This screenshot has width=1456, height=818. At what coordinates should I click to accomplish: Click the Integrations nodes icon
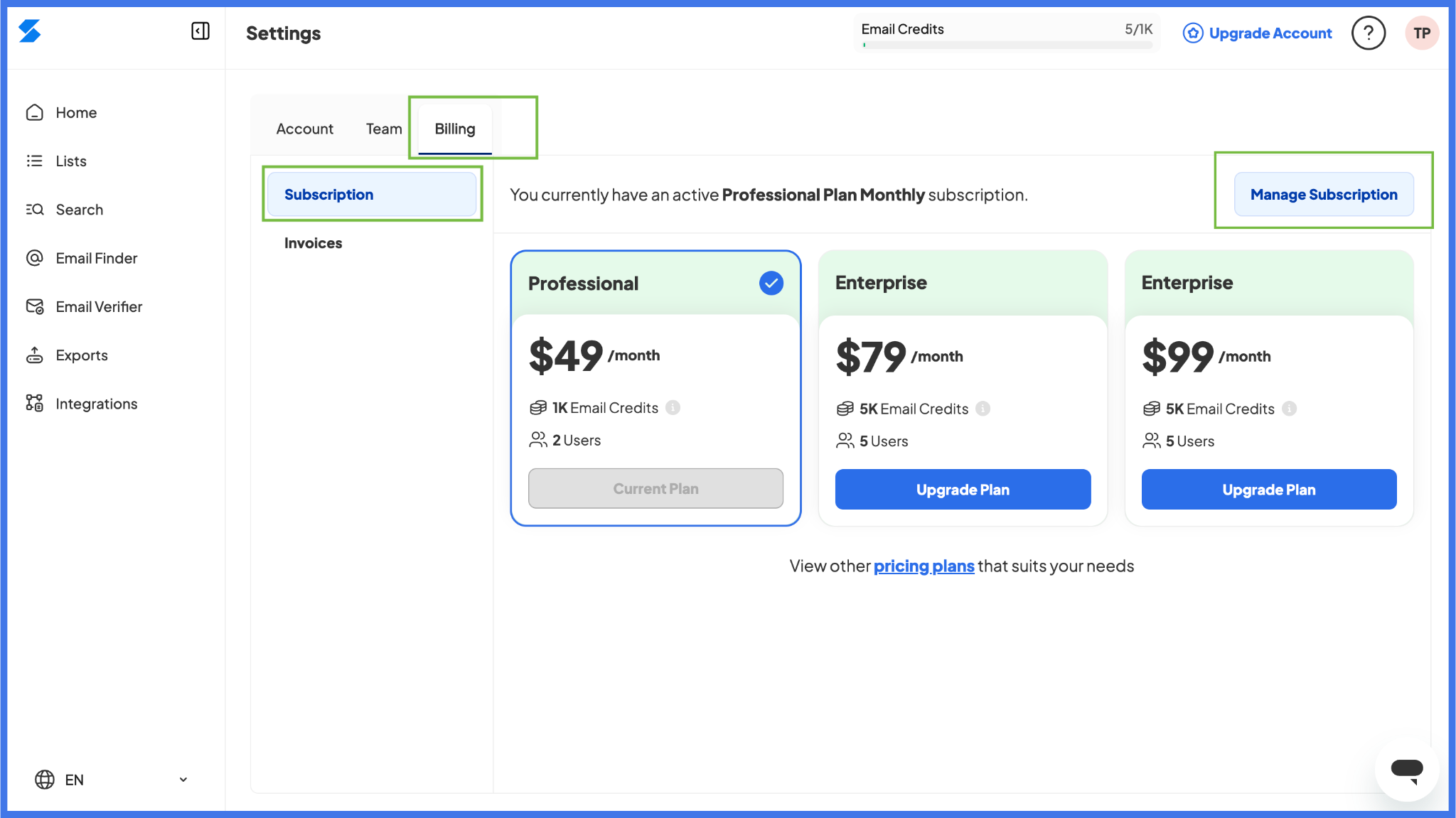pos(34,403)
